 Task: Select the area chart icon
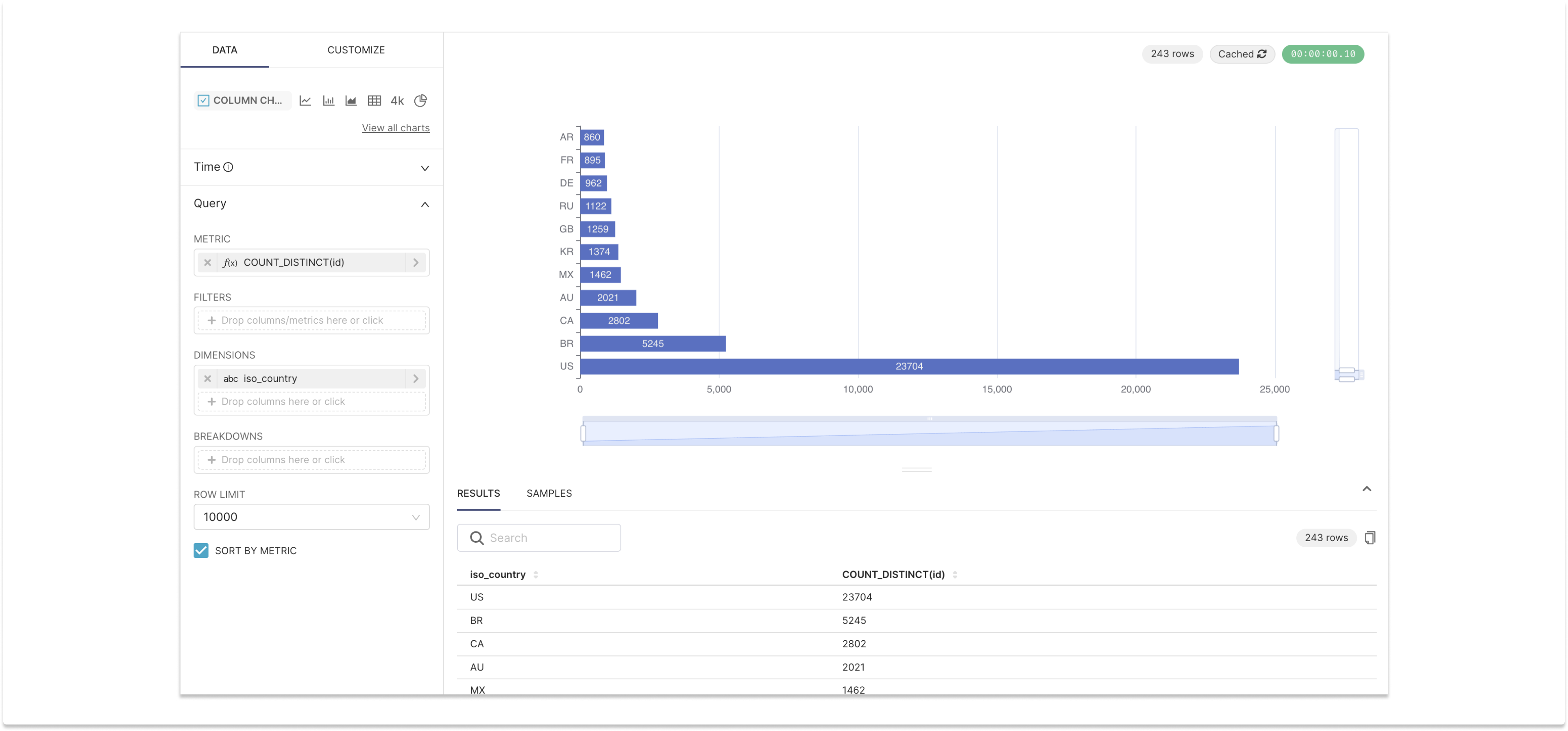351,100
